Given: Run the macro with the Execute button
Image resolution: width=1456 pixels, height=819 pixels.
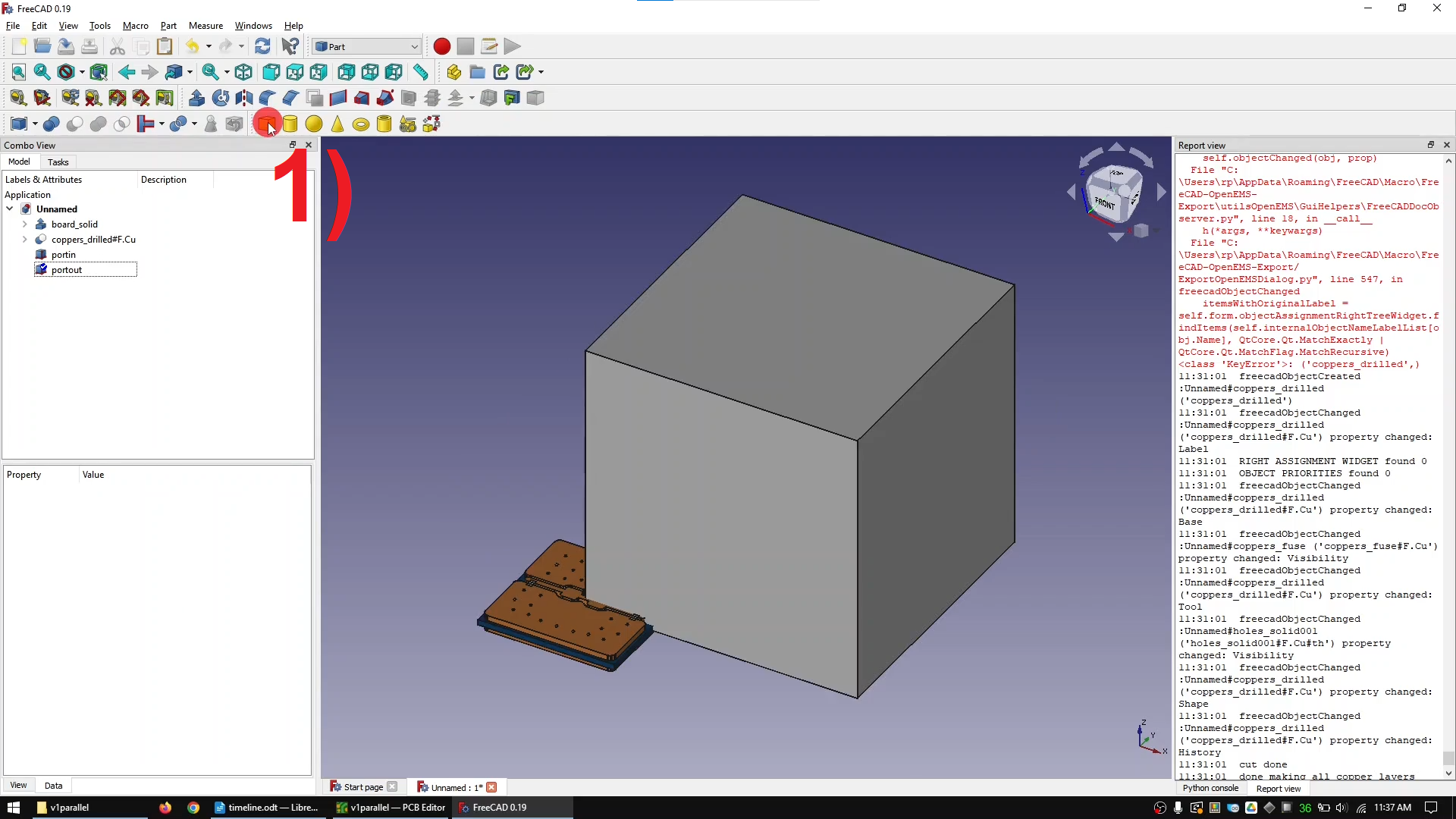Looking at the screenshot, I should [512, 46].
